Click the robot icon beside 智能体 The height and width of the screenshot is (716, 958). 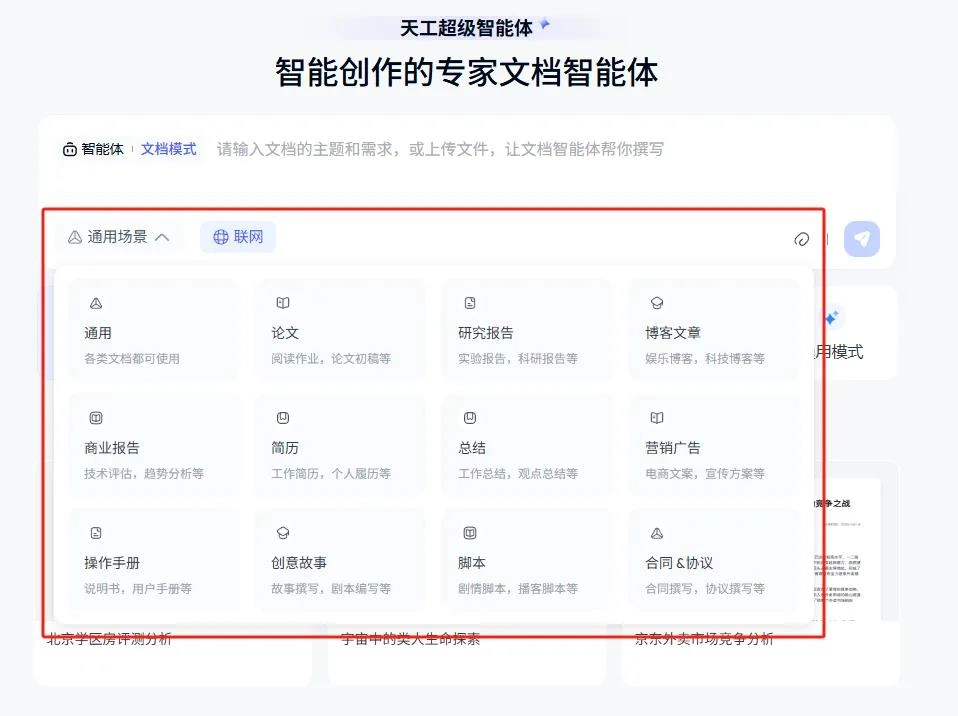[x=69, y=149]
